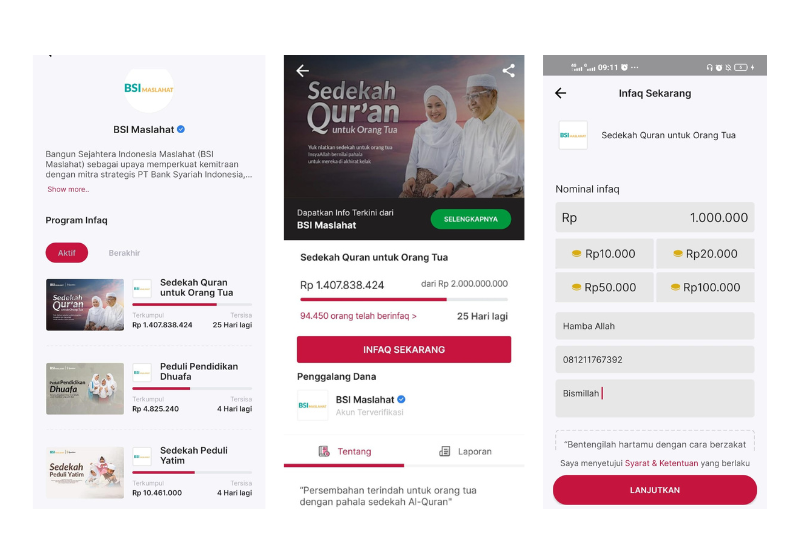
Task: Switch to the Berakhir program filter
Action: tap(124, 253)
